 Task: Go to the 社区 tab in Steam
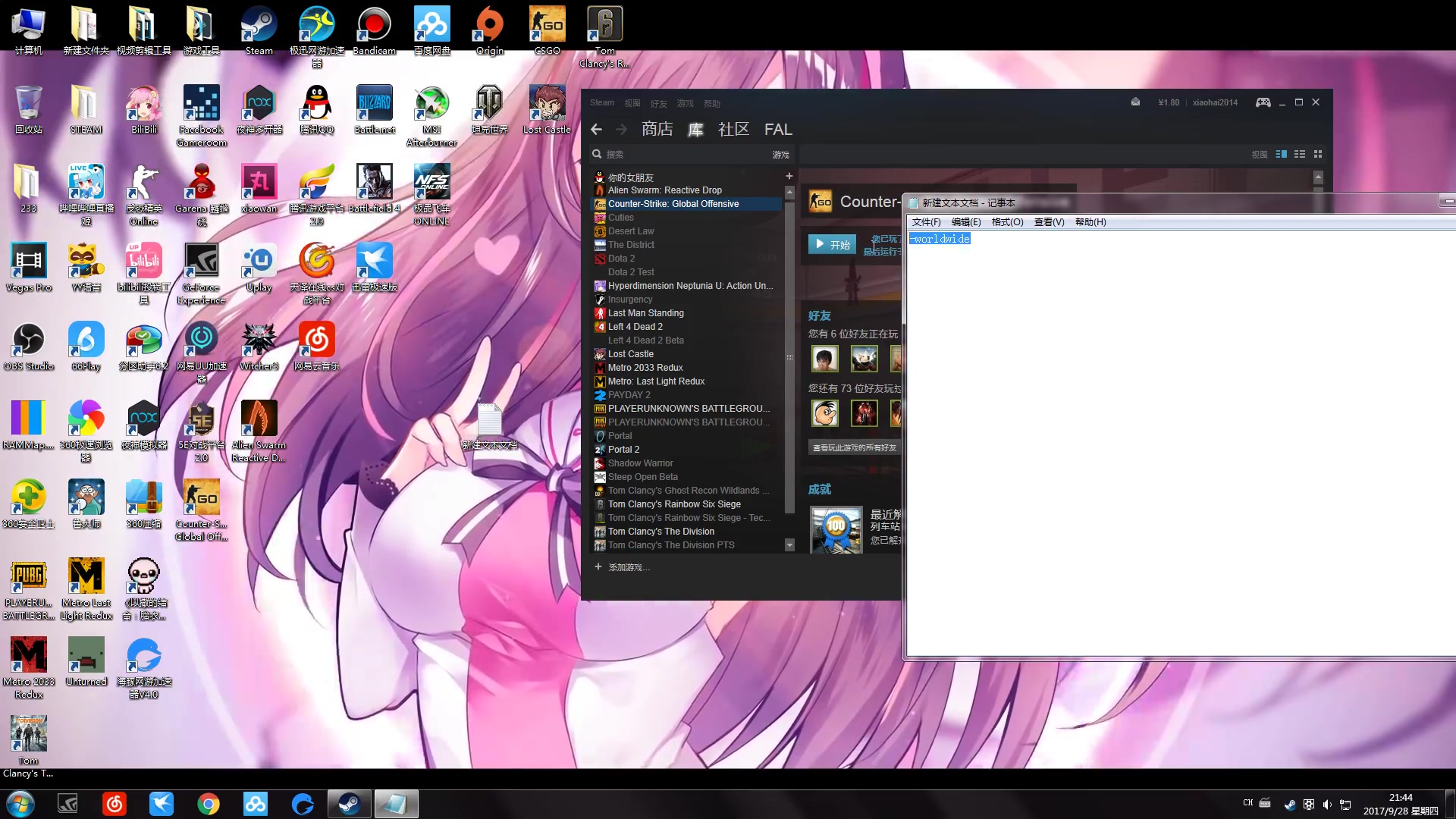(733, 130)
